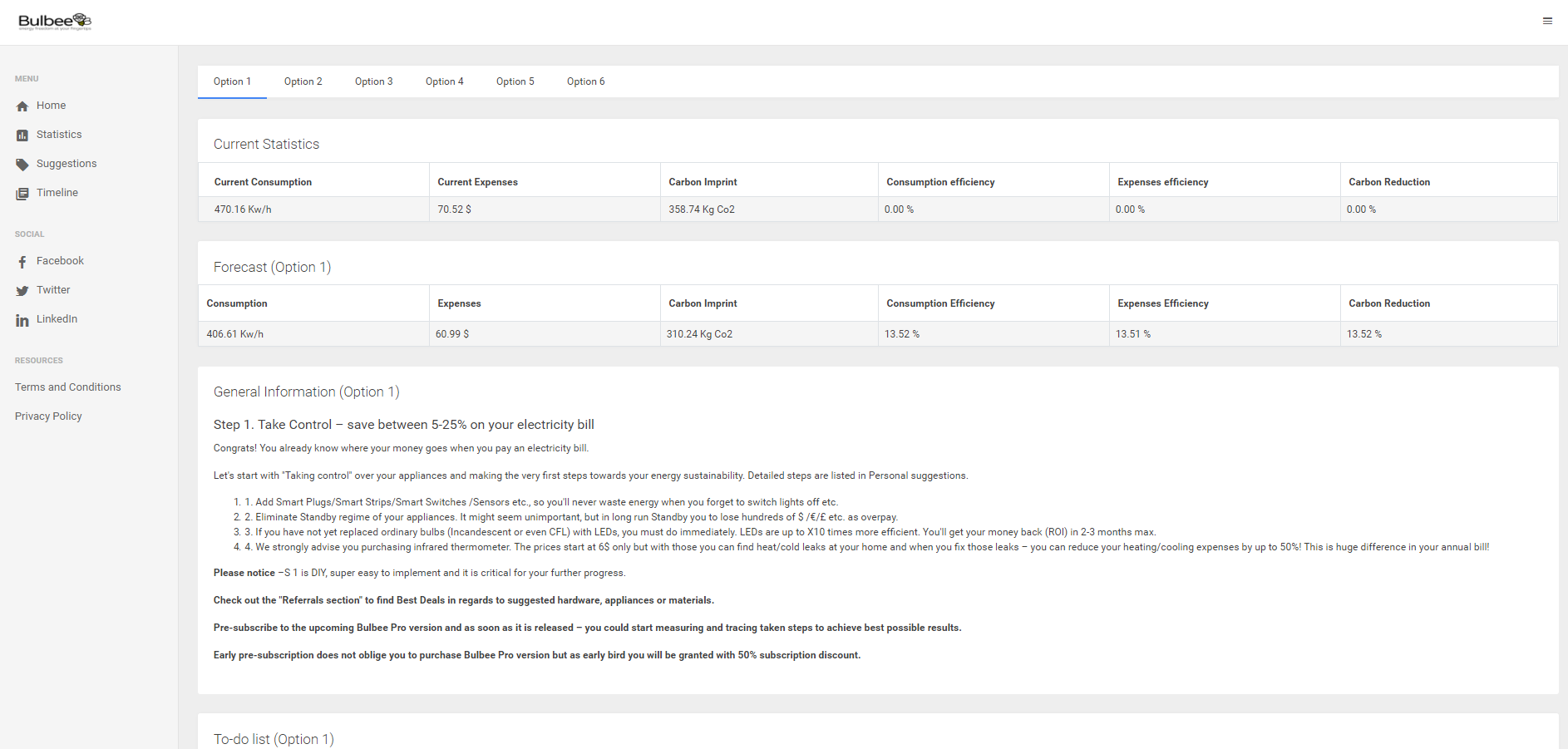
Task: Open the hamburger menu icon at top right
Action: tap(1547, 21)
